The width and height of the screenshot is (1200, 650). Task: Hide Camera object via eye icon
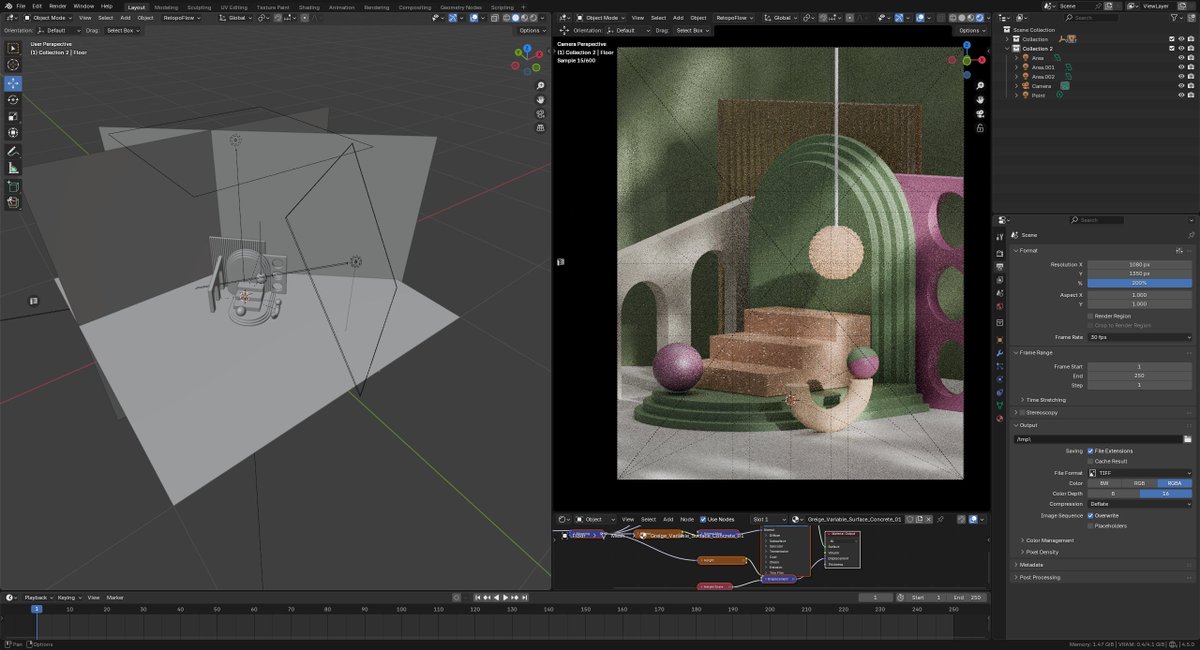[x=1181, y=86]
